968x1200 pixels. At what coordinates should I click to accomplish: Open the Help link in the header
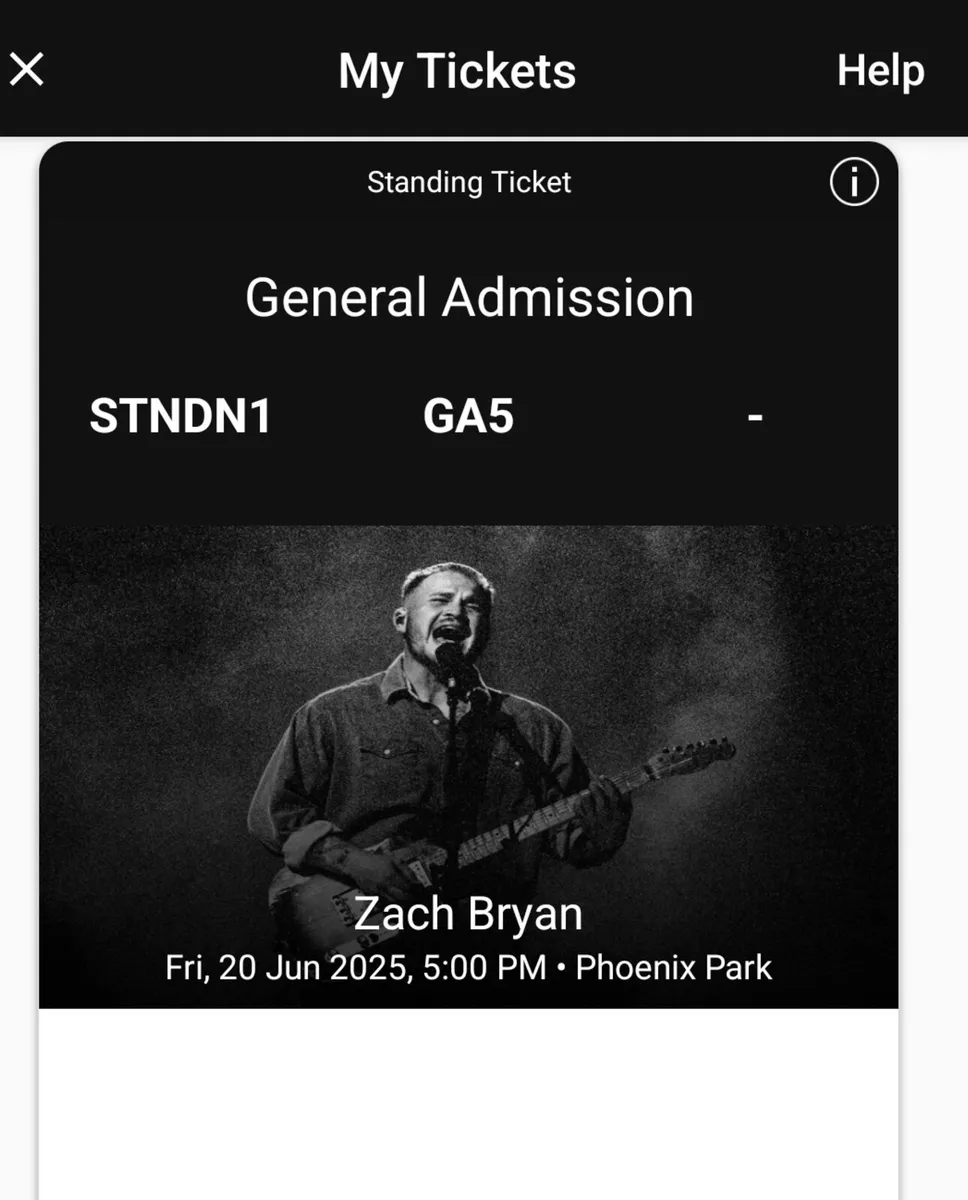(880, 71)
